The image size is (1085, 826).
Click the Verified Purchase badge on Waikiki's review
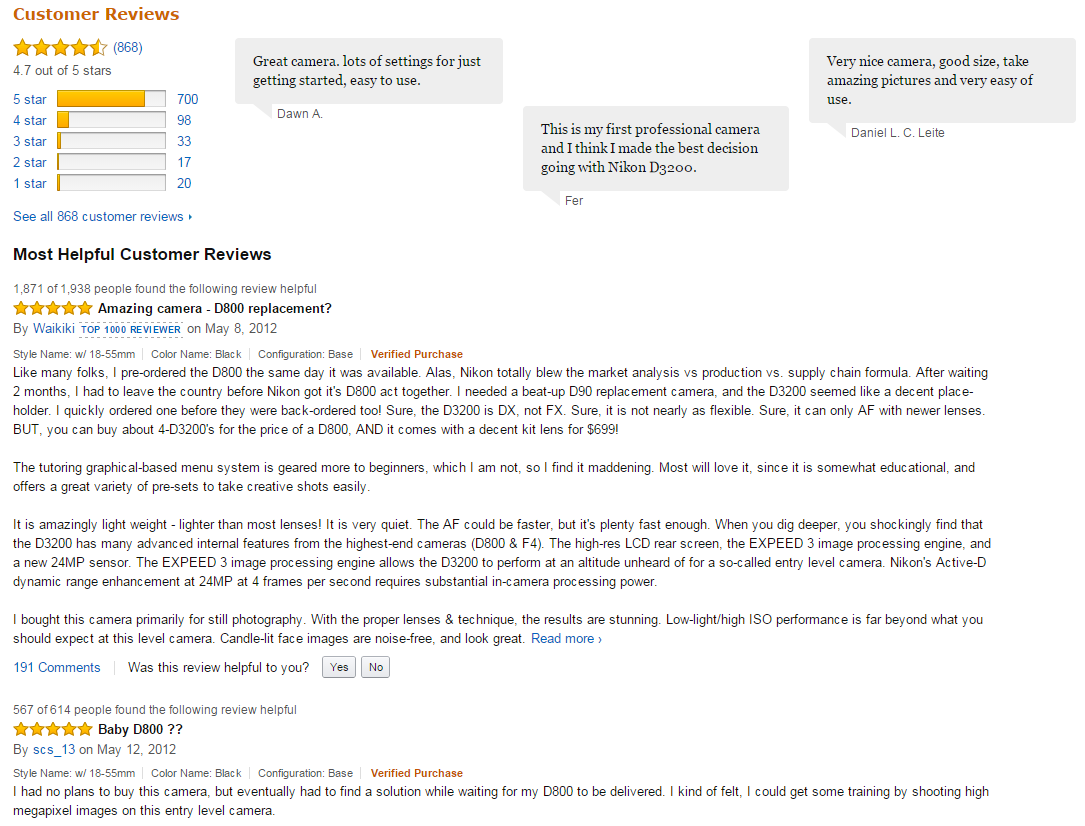pyautogui.click(x=416, y=354)
